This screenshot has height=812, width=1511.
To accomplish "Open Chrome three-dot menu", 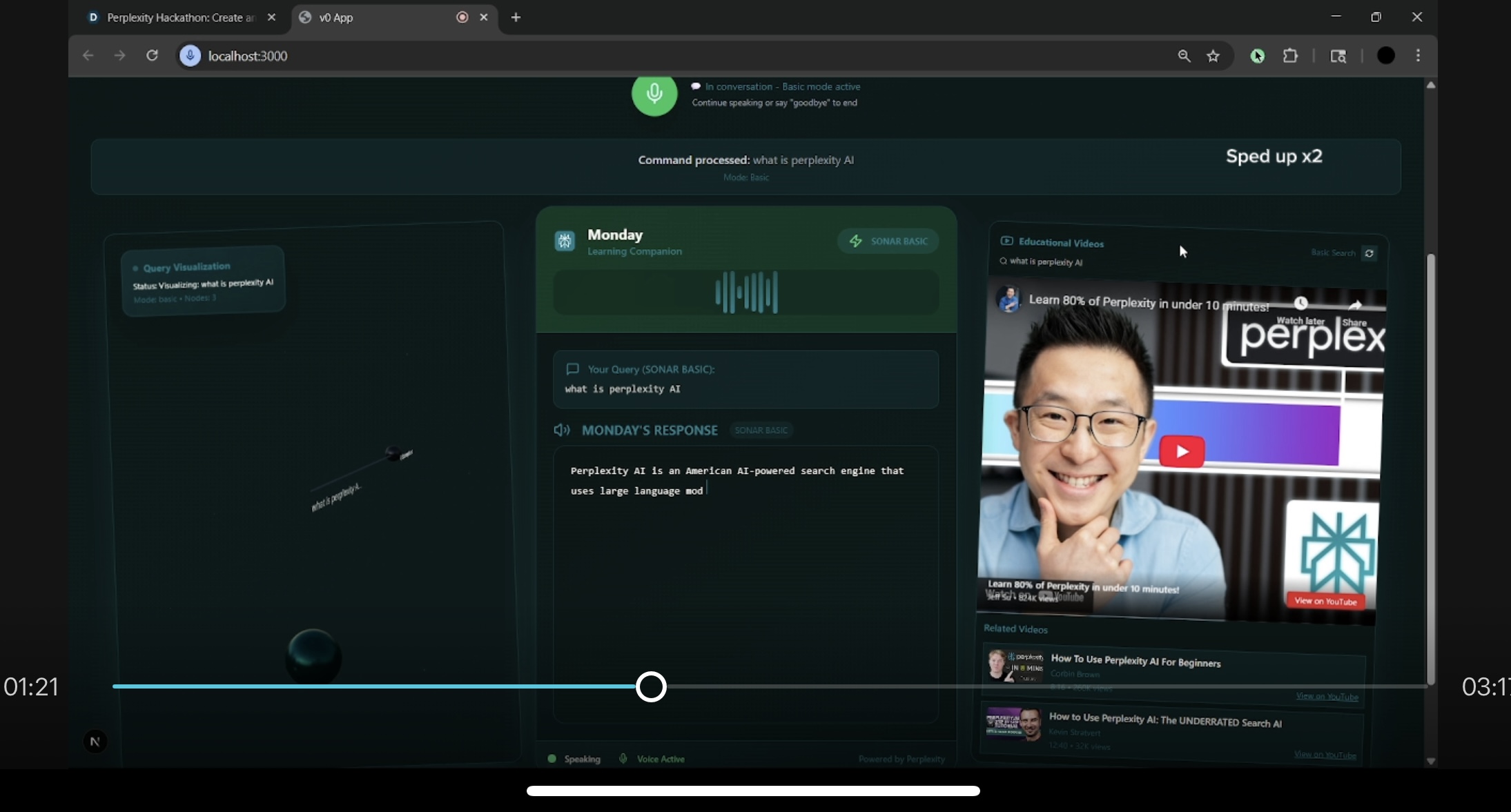I will (x=1418, y=56).
